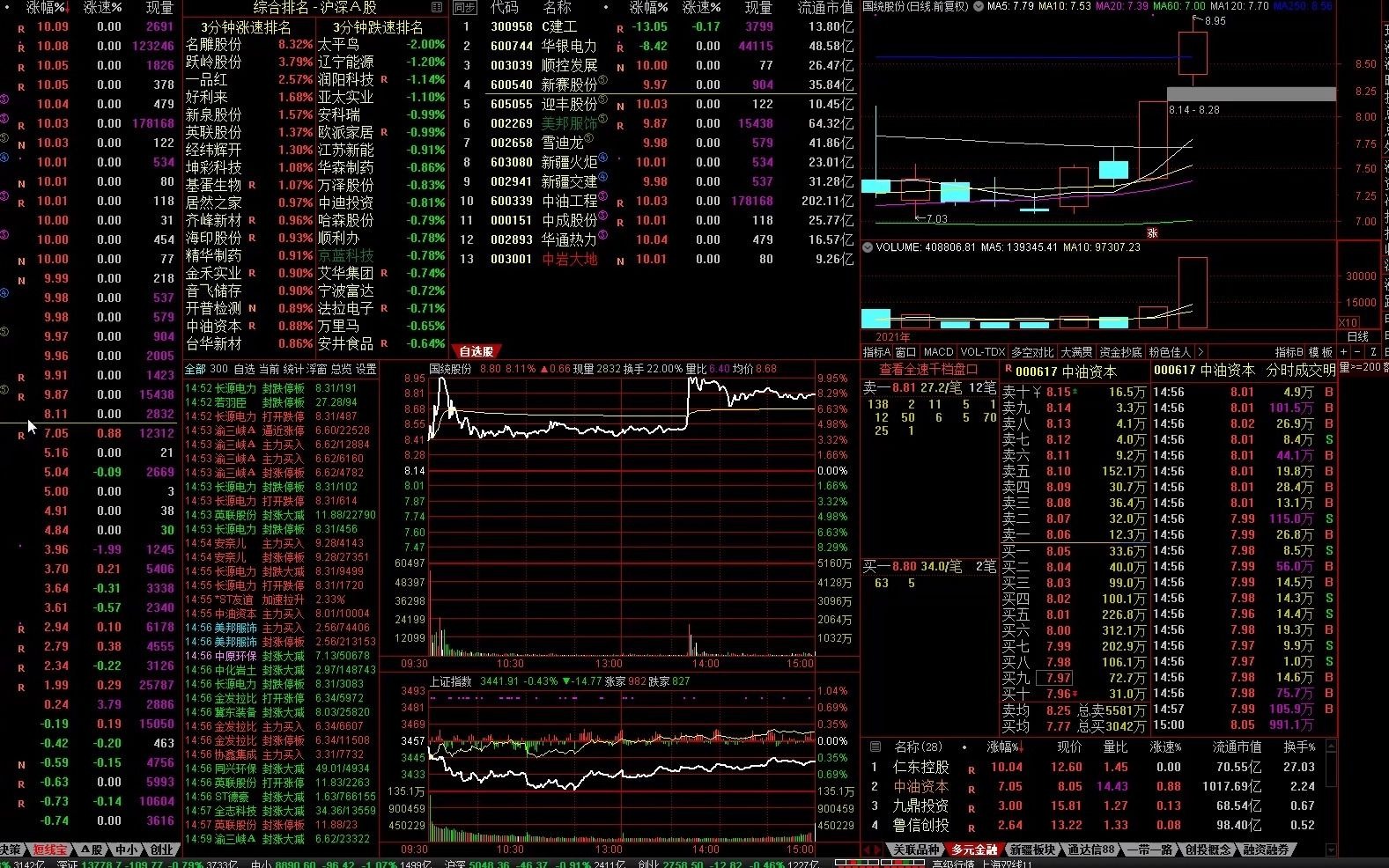Switch to 多元金融 tab
This screenshot has height=868, width=1389.
tap(974, 850)
